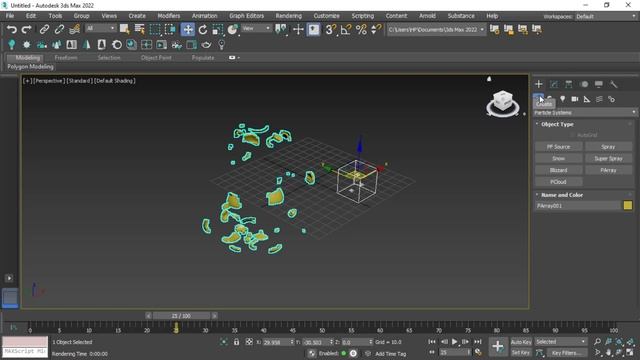Open Key Filters dialog
Viewport: 640px width, 360px height.
coord(566,352)
